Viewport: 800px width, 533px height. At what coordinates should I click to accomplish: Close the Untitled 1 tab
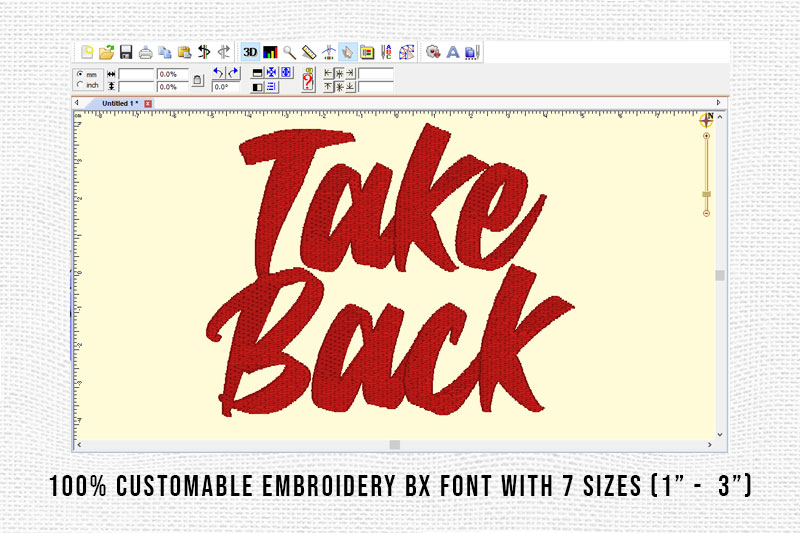pyautogui.click(x=148, y=104)
